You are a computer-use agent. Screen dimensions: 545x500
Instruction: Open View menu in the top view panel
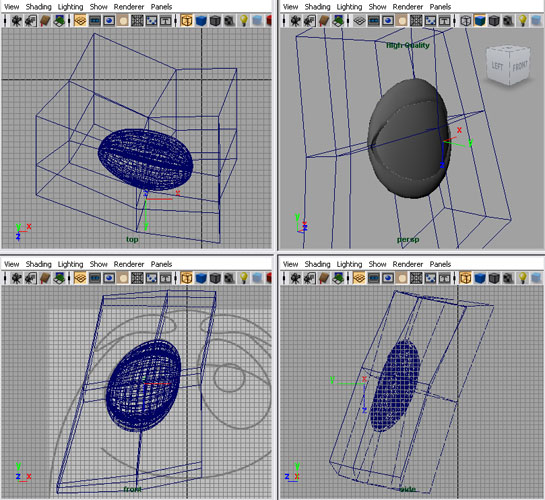(x=11, y=7)
